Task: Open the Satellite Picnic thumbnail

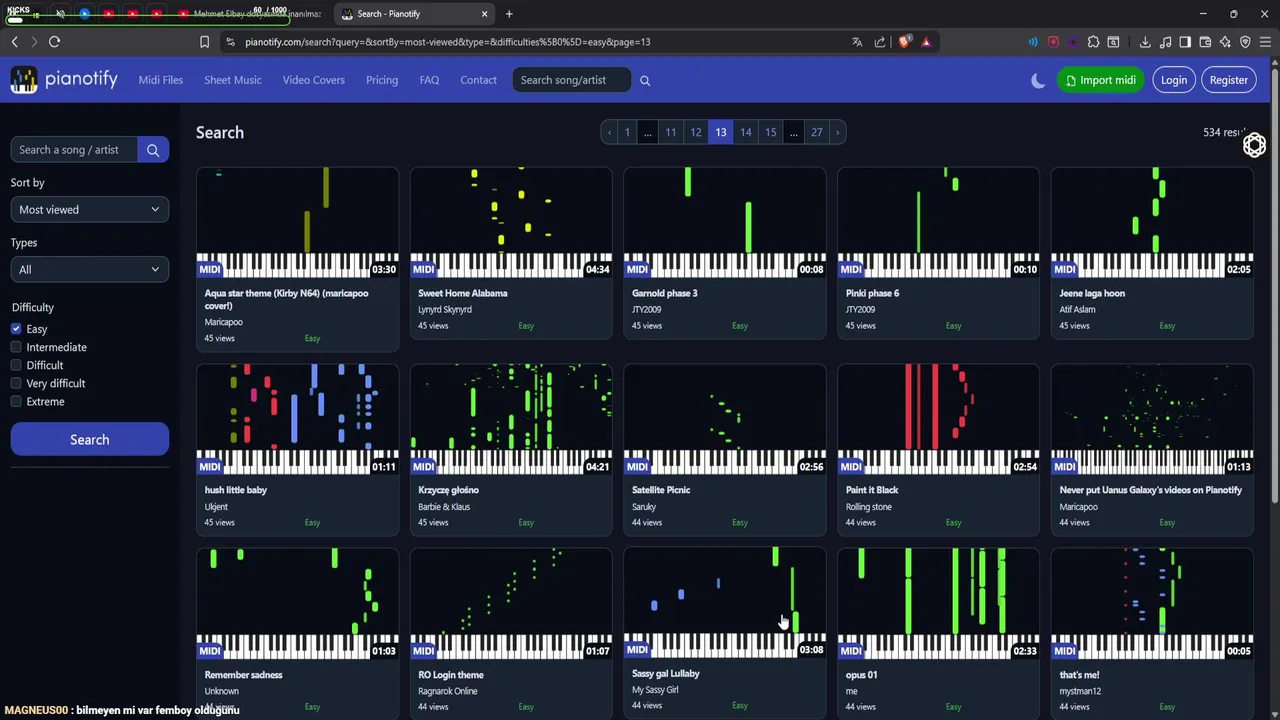Action: coord(725,420)
